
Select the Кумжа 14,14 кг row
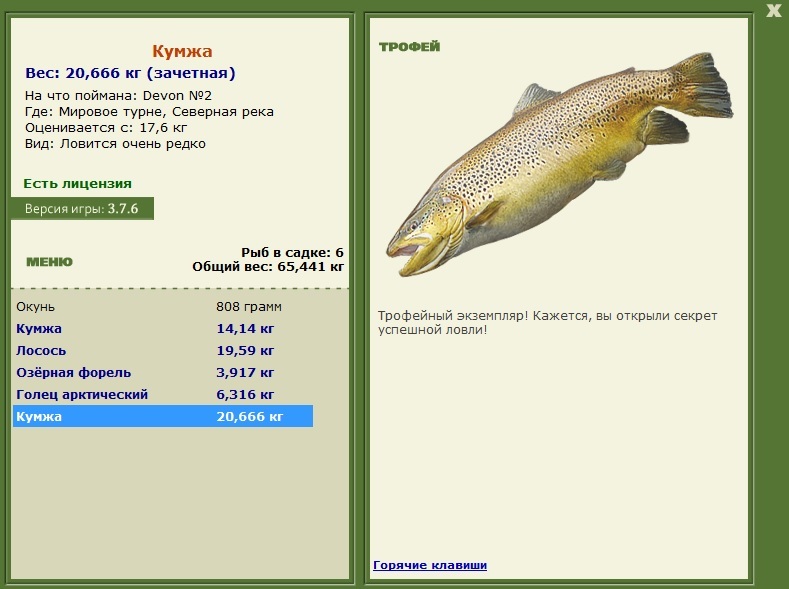pos(163,328)
